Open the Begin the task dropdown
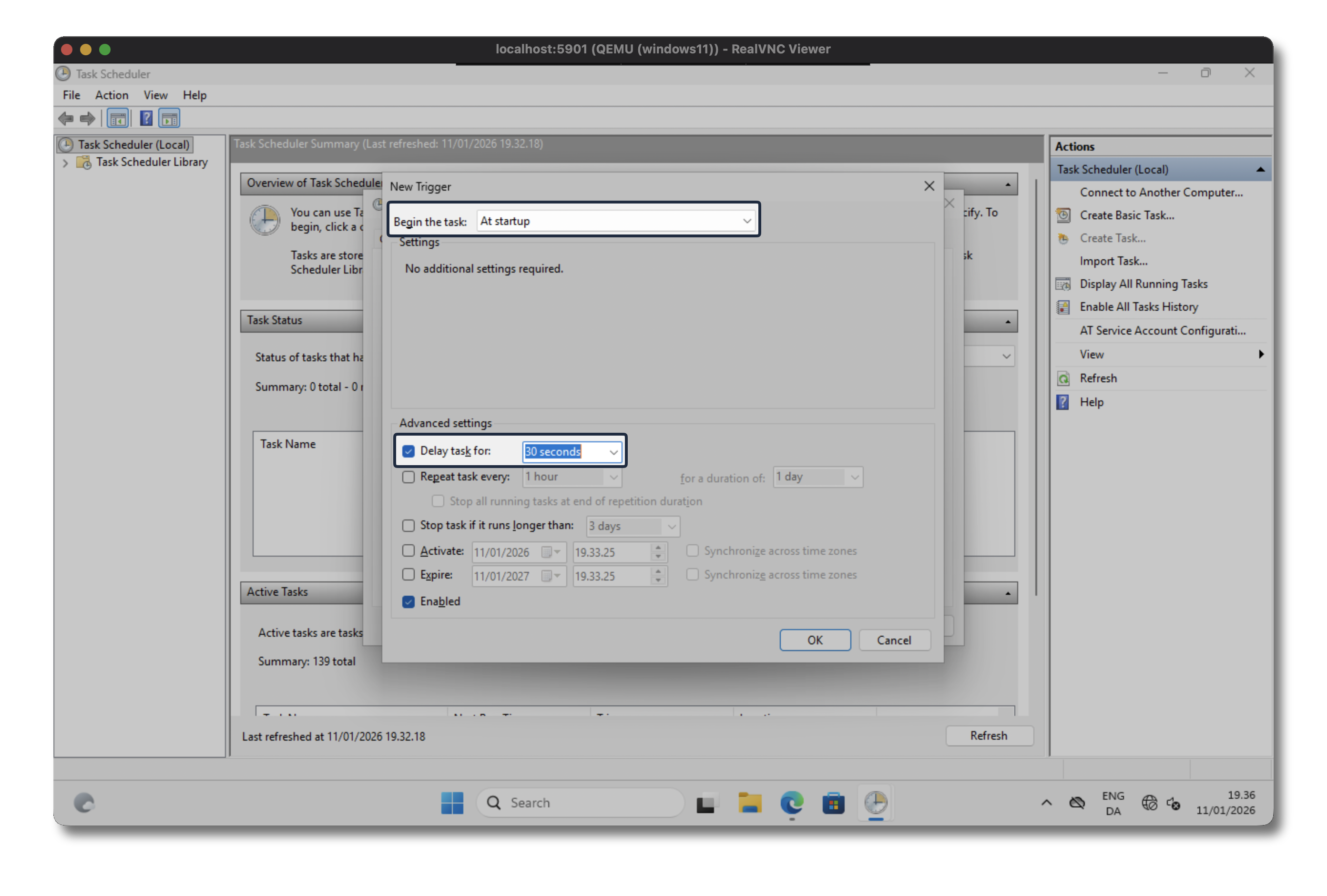The height and width of the screenshot is (896, 1327). tap(746, 221)
